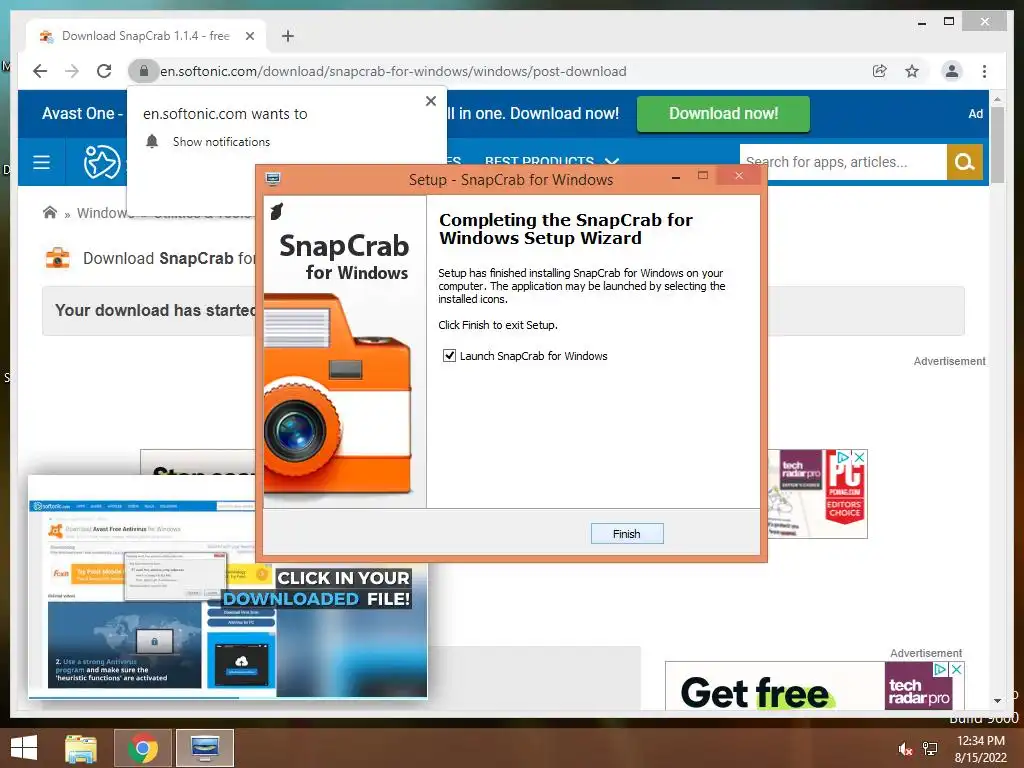Image resolution: width=1024 pixels, height=768 pixels.
Task: Click Chrome icon in taskbar
Action: 143,748
